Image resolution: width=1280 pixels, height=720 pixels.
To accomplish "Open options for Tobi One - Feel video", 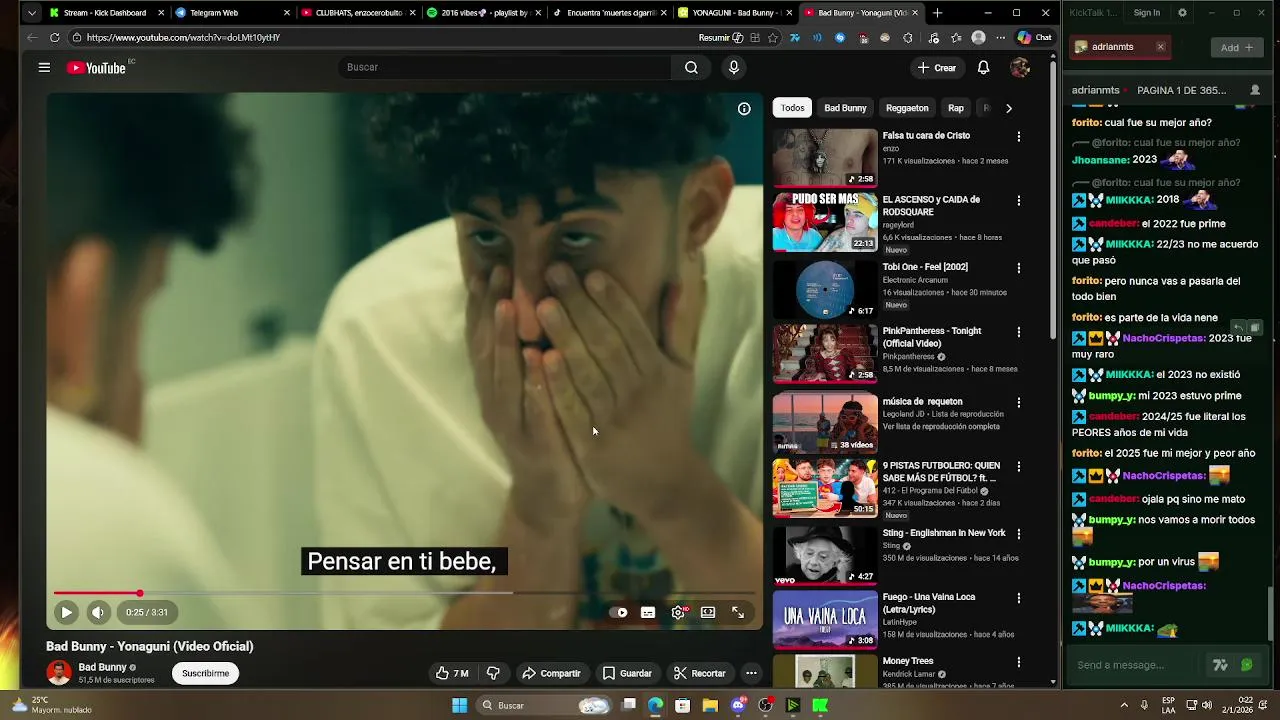I will (x=1019, y=268).
